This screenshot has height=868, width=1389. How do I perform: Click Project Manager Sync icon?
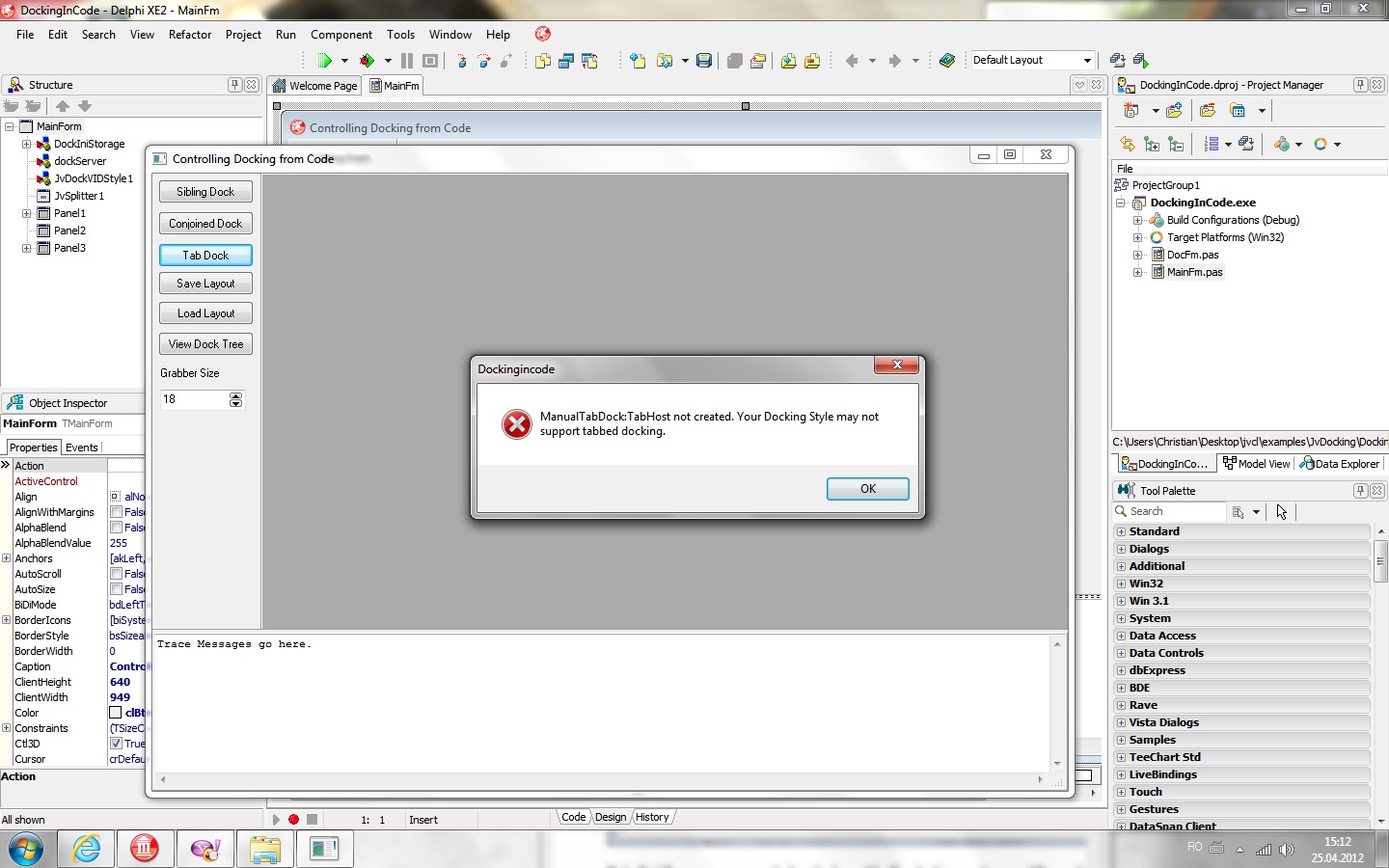tap(1128, 144)
